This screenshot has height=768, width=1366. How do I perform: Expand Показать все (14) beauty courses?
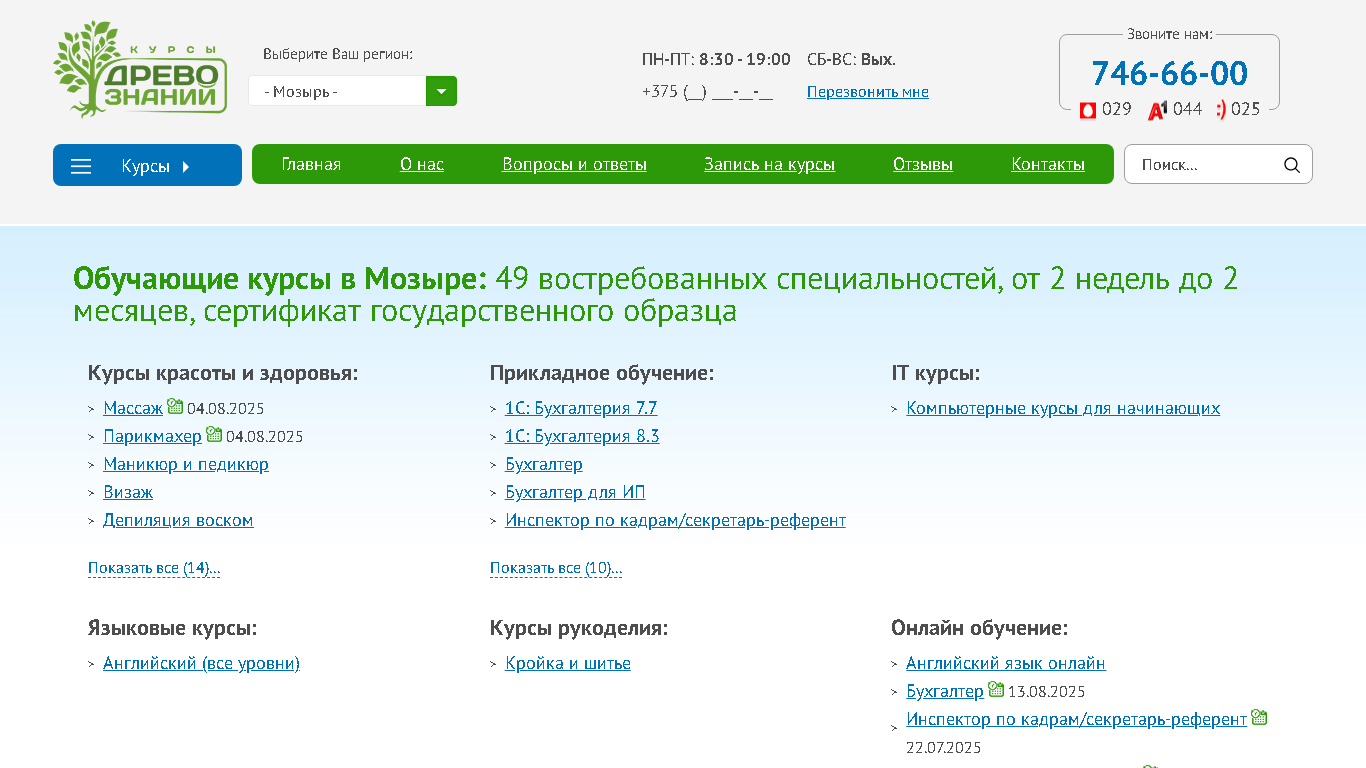pyautogui.click(x=154, y=568)
